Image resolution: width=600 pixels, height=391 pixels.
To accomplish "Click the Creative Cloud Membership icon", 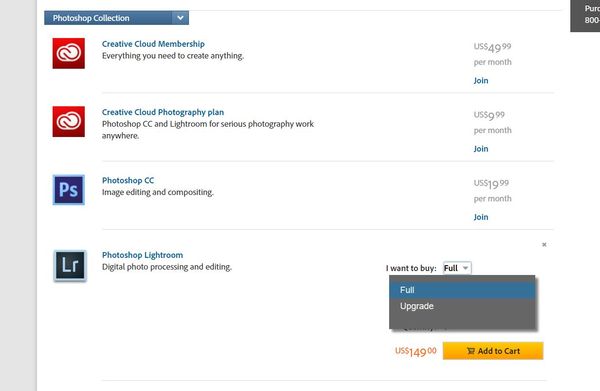I will [x=68, y=53].
